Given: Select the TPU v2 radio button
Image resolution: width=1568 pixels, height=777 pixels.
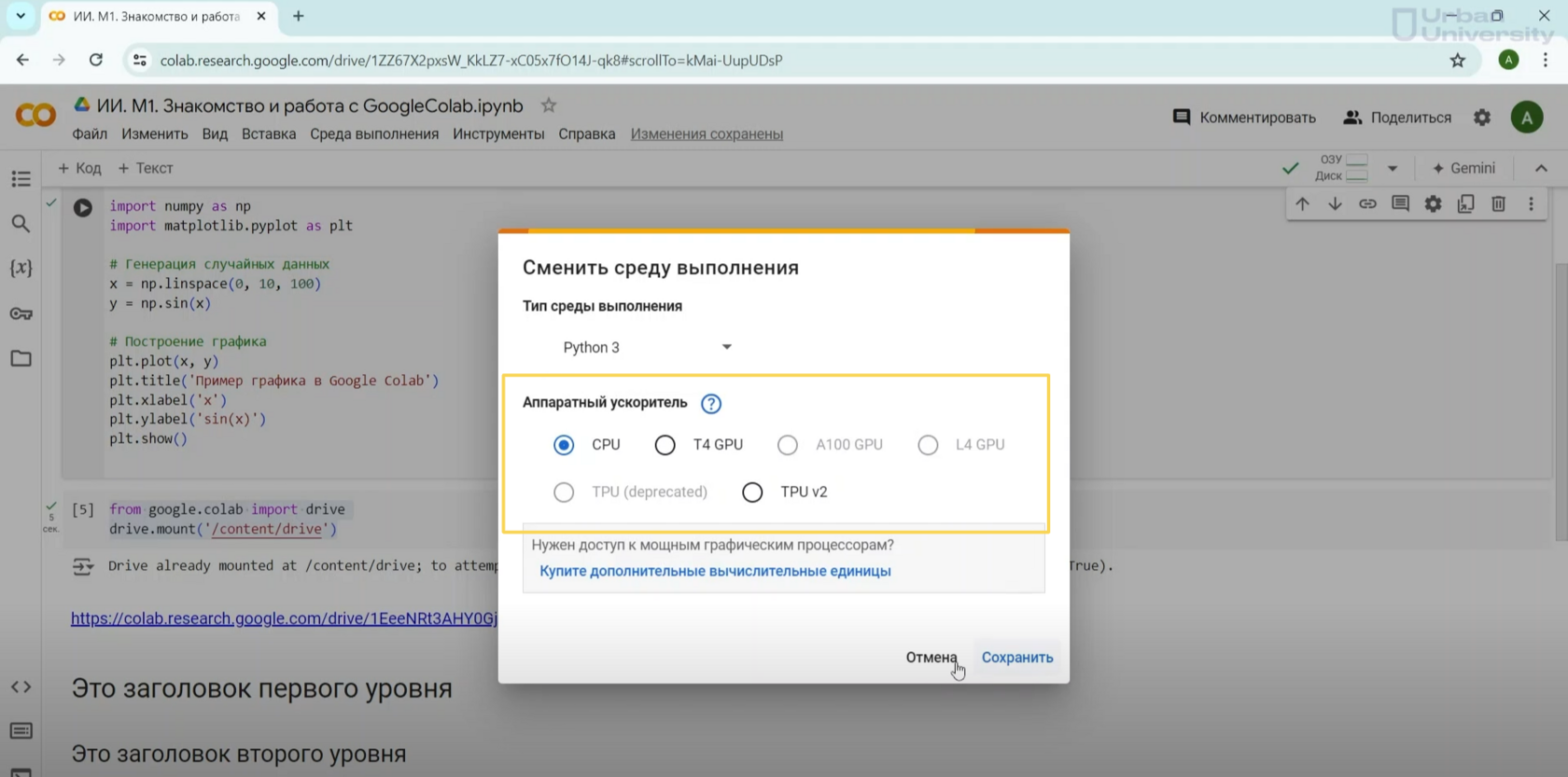Looking at the screenshot, I should [x=752, y=493].
